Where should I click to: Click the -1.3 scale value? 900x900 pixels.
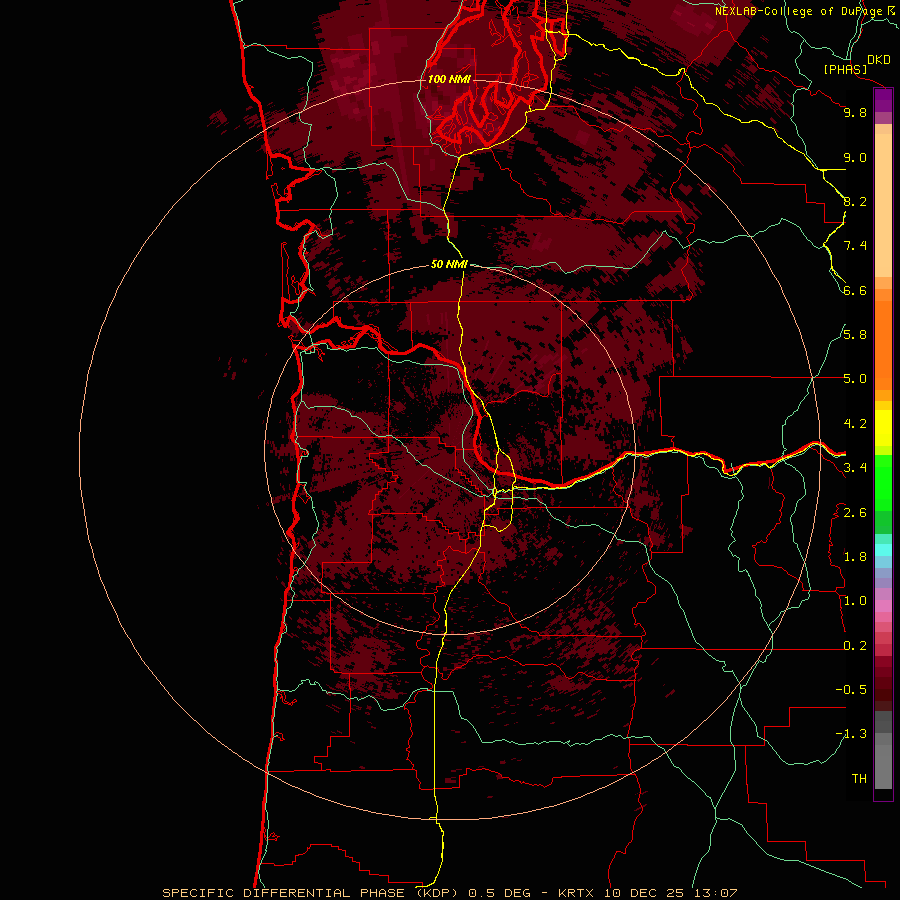(851, 734)
